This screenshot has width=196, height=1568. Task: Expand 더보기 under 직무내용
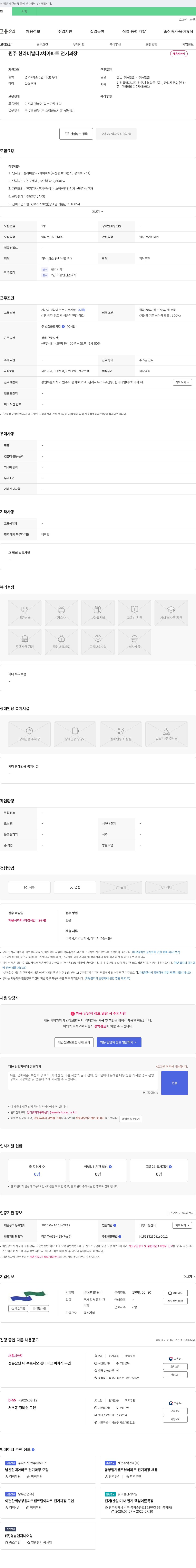click(97, 212)
